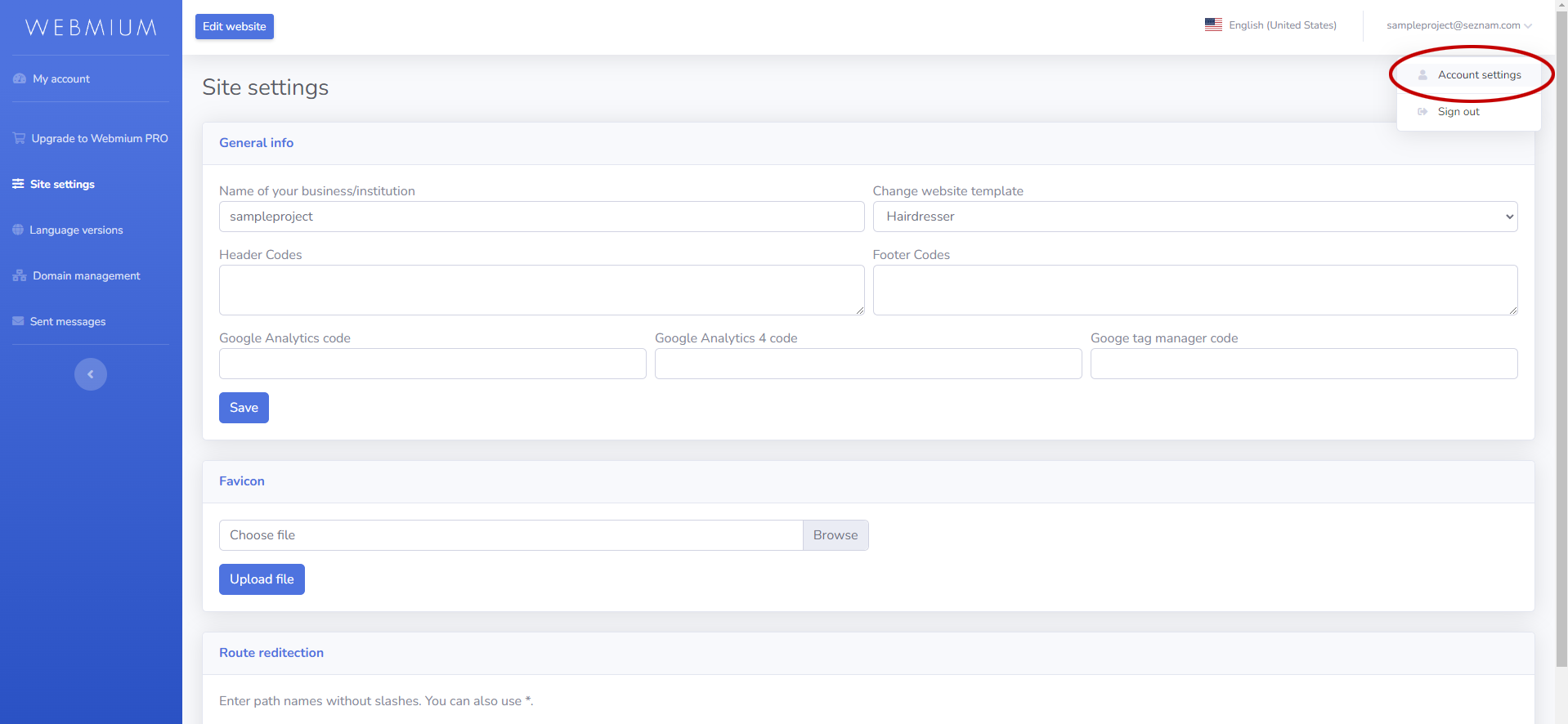Click the Google Analytics 4 code field
This screenshot has width=1568, height=724.
pos(867,364)
